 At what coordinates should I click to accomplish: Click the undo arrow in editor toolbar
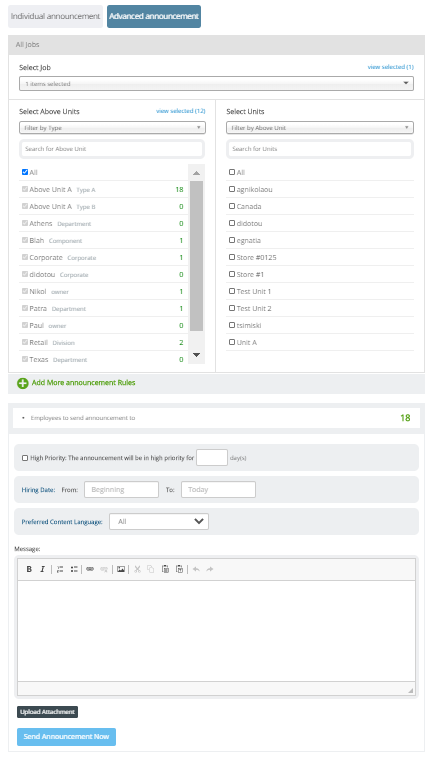point(196,569)
